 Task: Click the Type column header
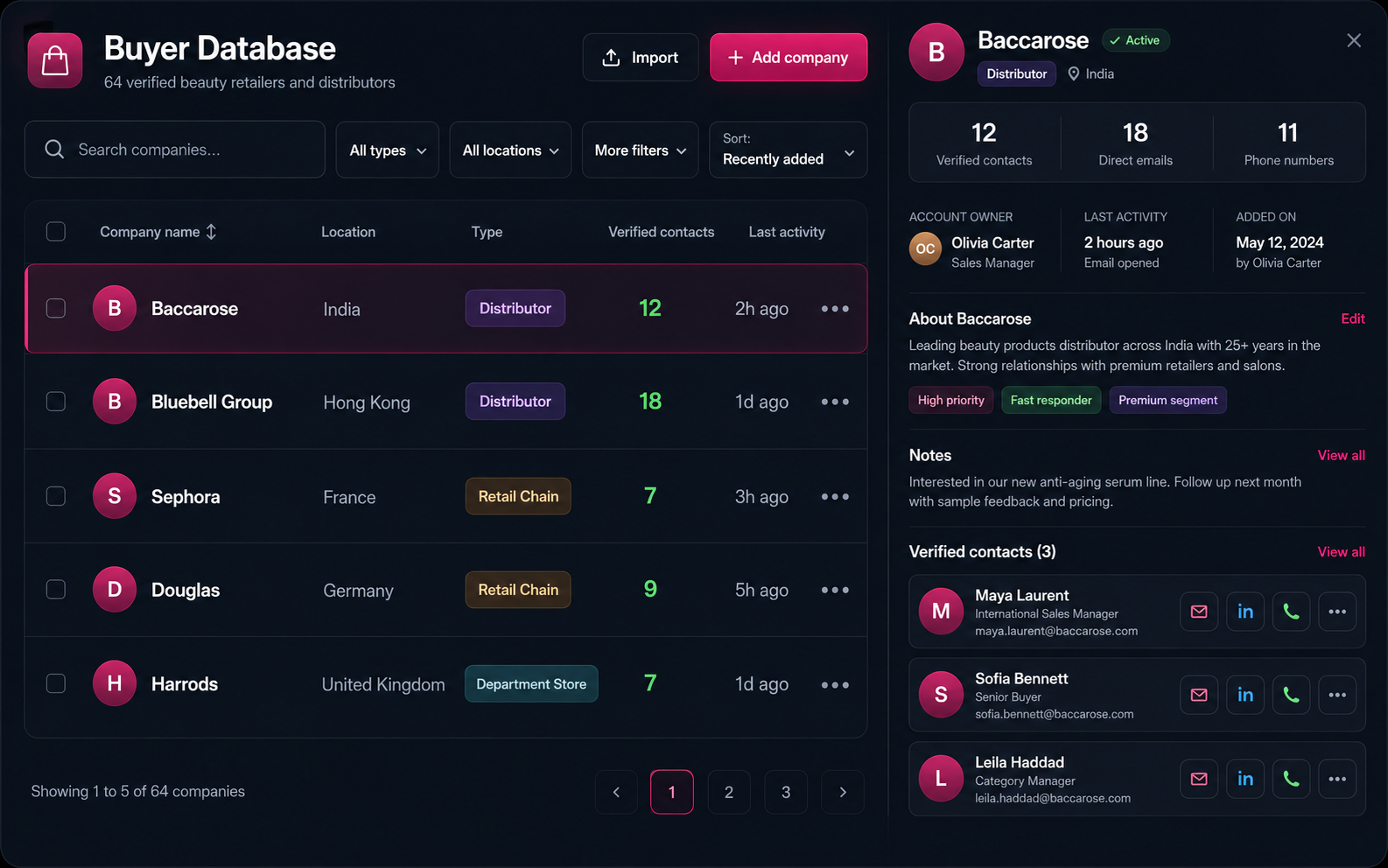[487, 232]
